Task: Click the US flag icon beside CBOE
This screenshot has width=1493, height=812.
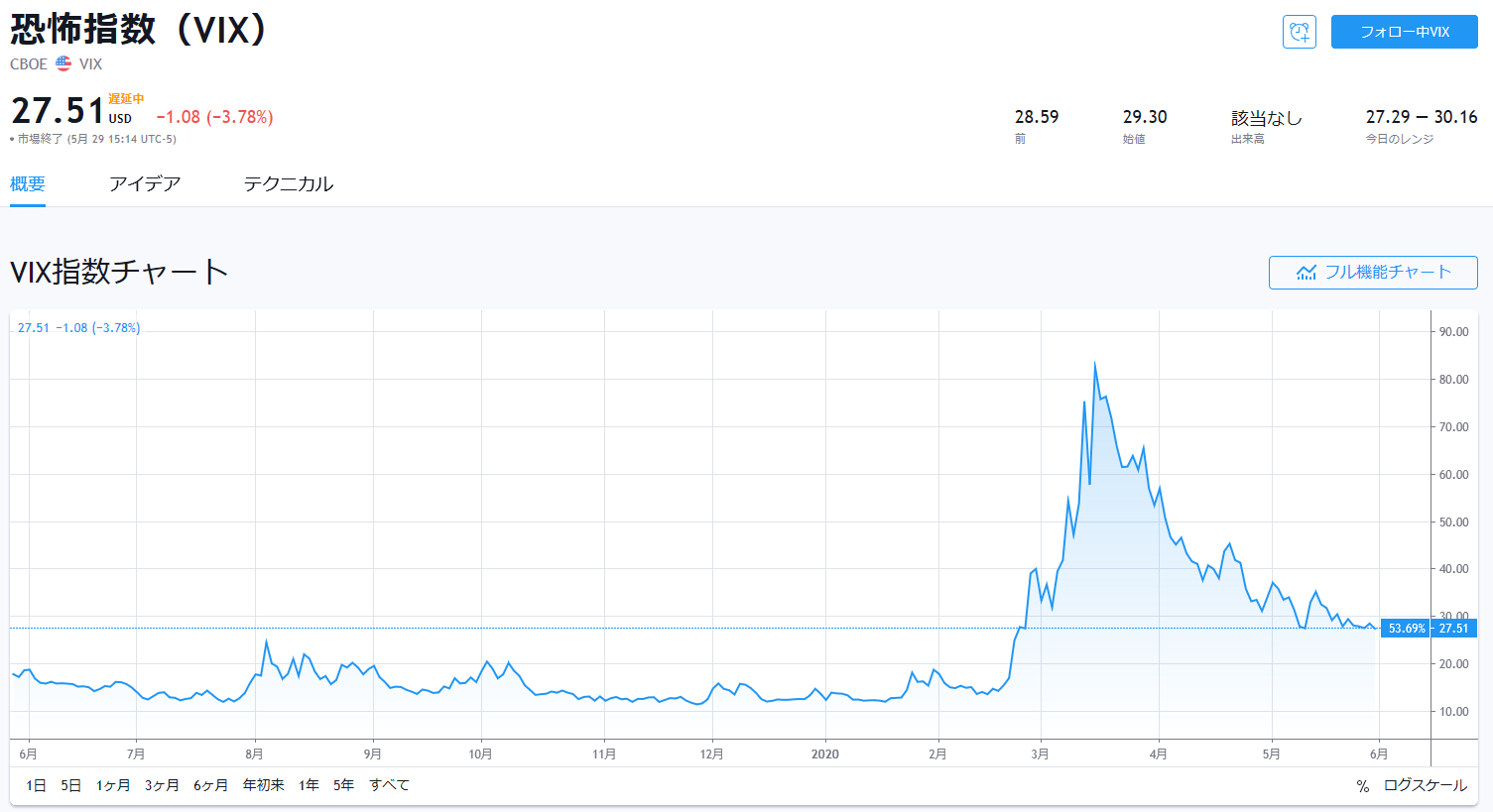Action: 63,63
